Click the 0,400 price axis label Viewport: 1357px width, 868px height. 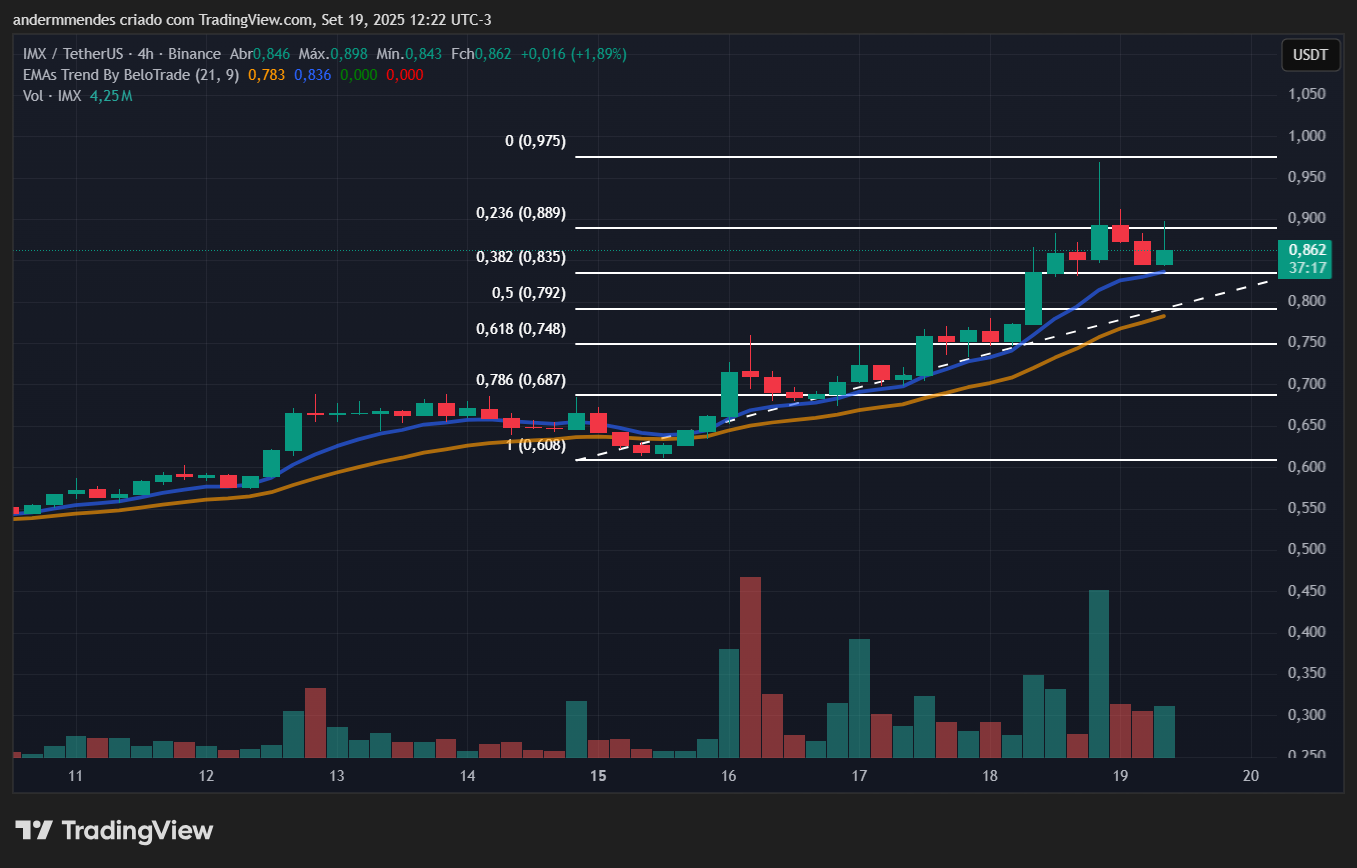[x=1307, y=632]
